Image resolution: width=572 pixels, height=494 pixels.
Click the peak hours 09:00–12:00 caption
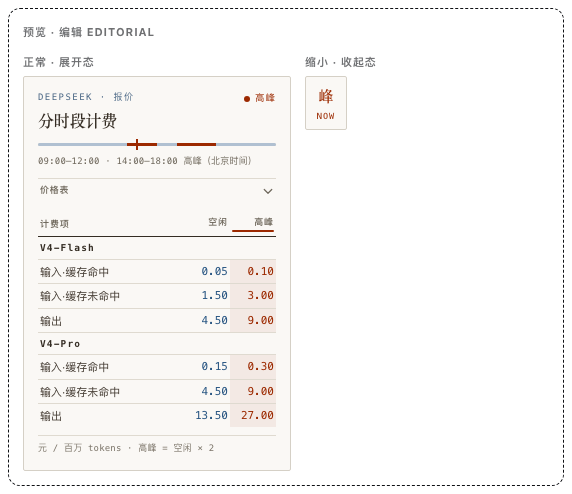coord(145,161)
